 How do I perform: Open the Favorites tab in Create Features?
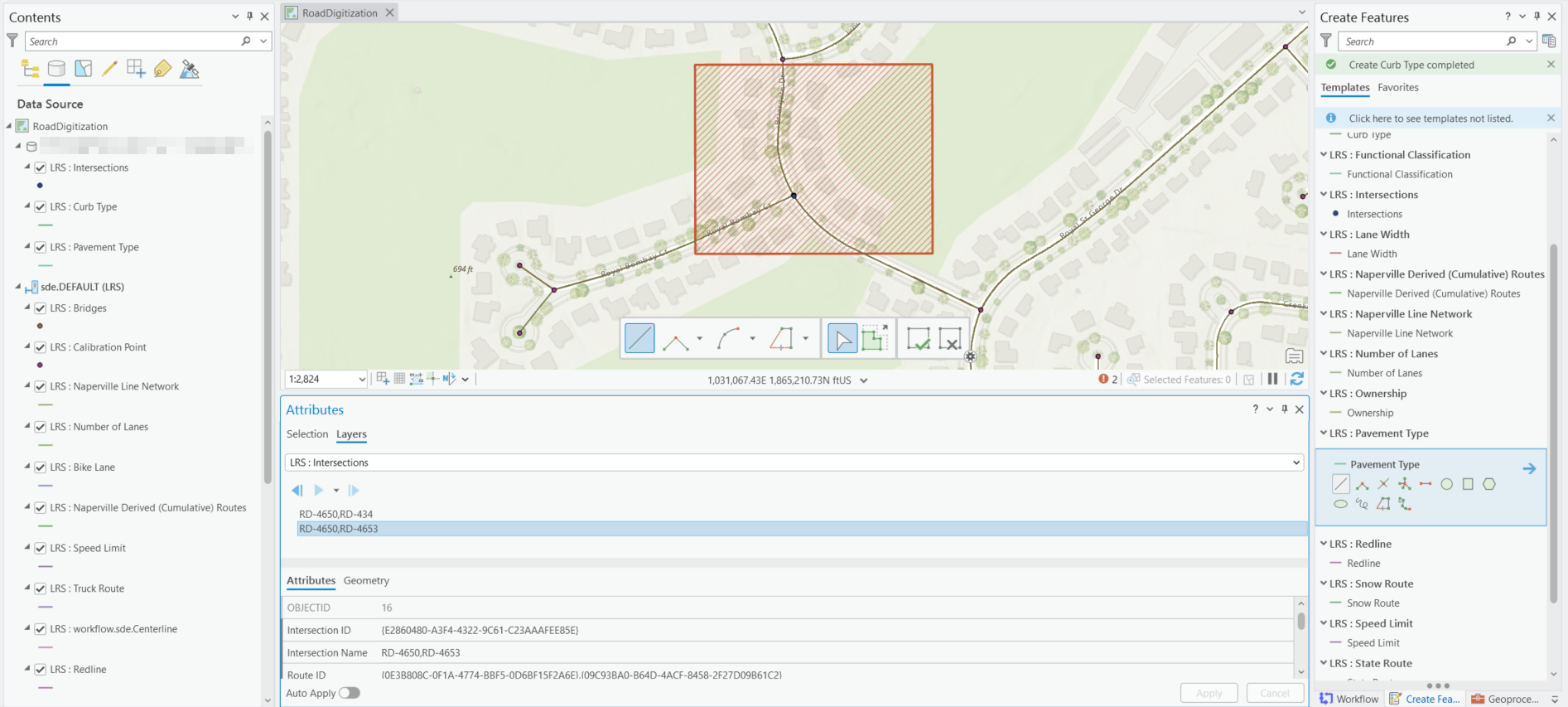pos(1398,87)
